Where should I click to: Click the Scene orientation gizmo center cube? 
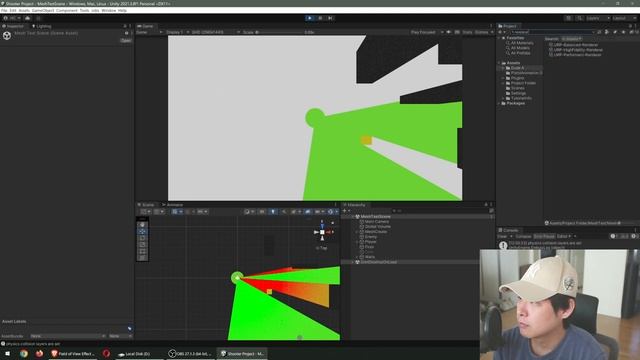point(322,232)
